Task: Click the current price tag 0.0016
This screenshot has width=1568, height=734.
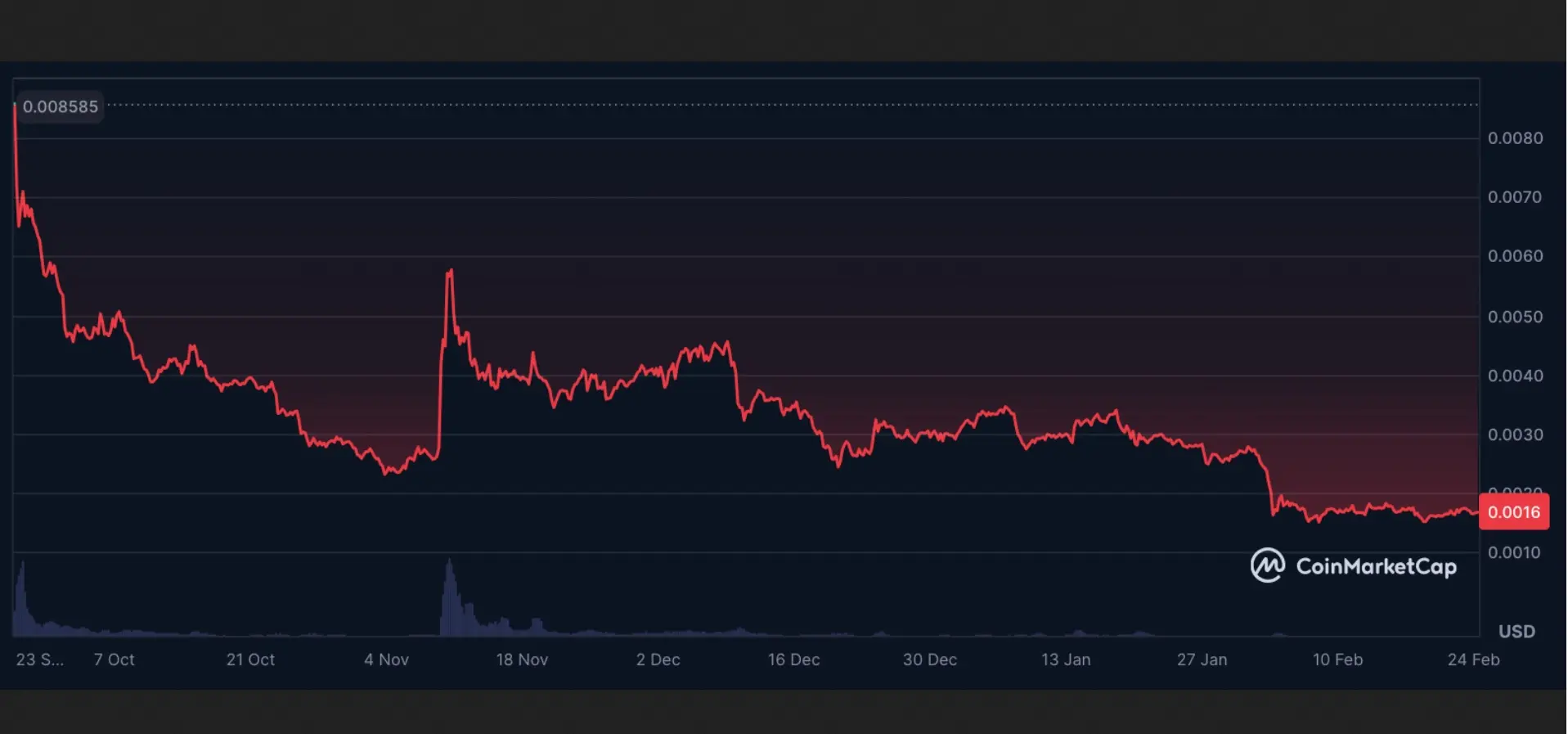Action: tap(1513, 512)
